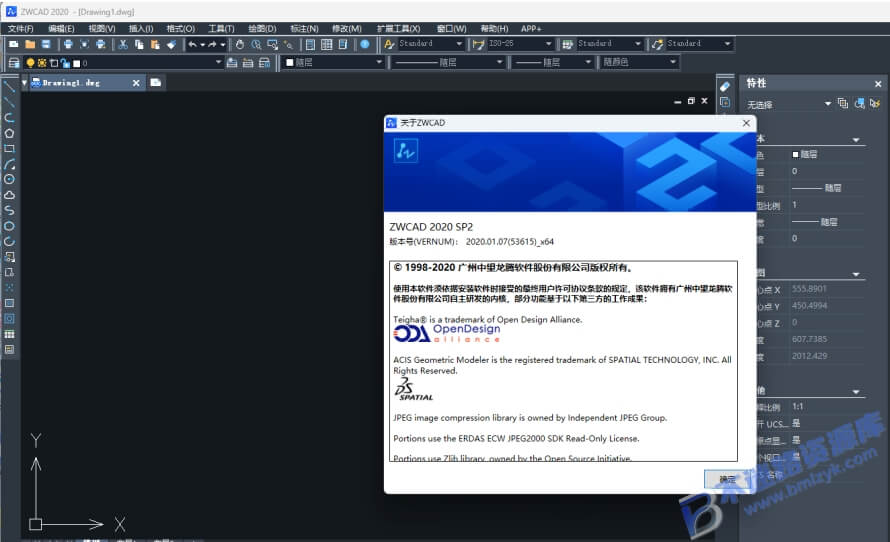Click the New drawing icon in toolbar
This screenshot has height=542, width=890.
pyautogui.click(x=14, y=44)
